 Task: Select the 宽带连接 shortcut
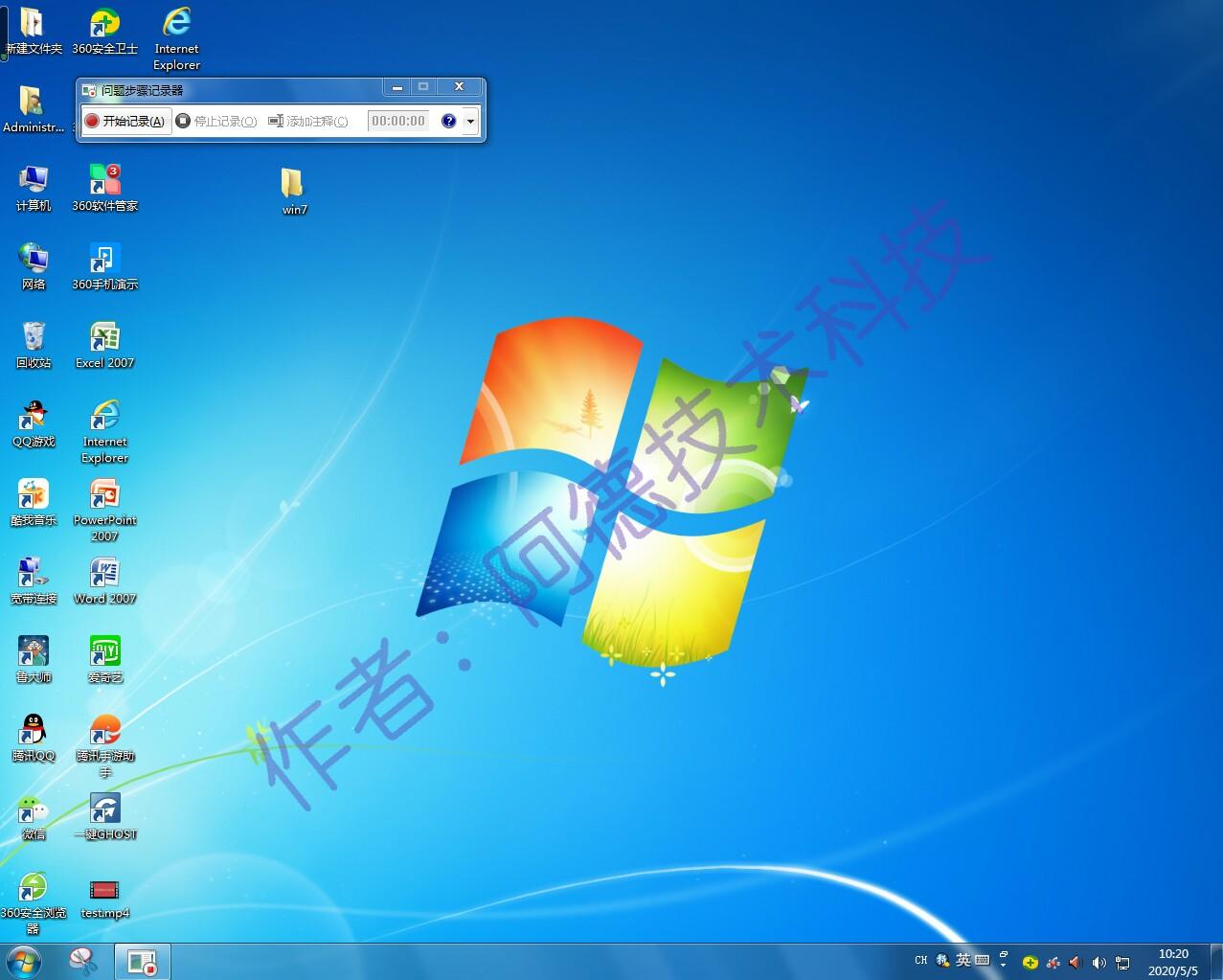pos(34,581)
